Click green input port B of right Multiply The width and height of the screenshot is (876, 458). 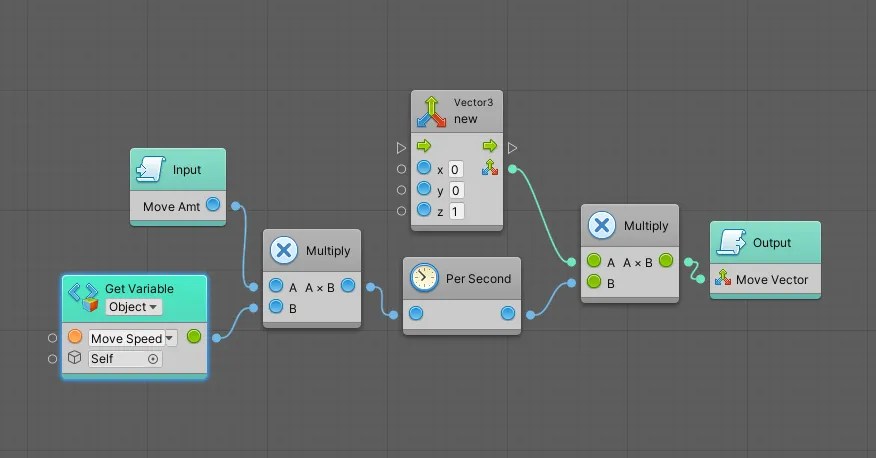[x=594, y=281]
